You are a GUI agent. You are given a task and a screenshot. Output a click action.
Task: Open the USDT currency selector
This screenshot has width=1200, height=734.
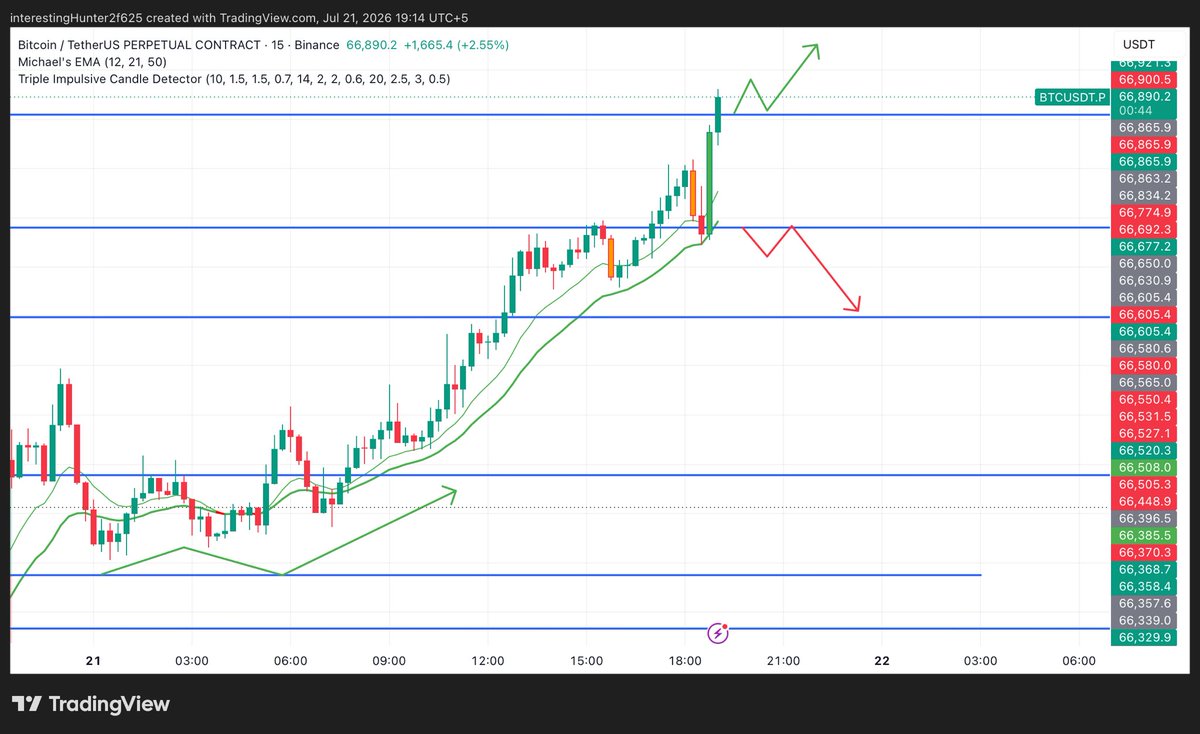point(1138,45)
